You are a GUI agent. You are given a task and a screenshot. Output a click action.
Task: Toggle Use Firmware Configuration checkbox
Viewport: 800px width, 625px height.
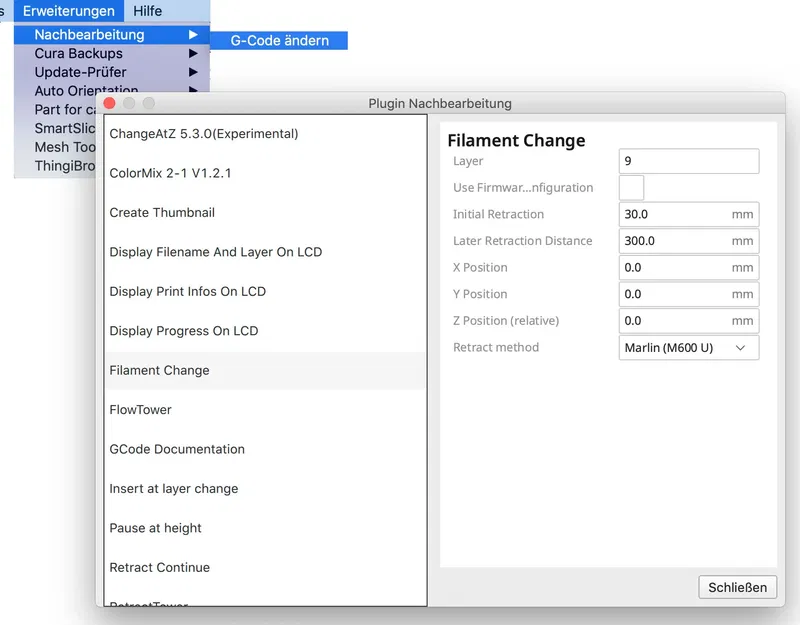tap(631, 188)
